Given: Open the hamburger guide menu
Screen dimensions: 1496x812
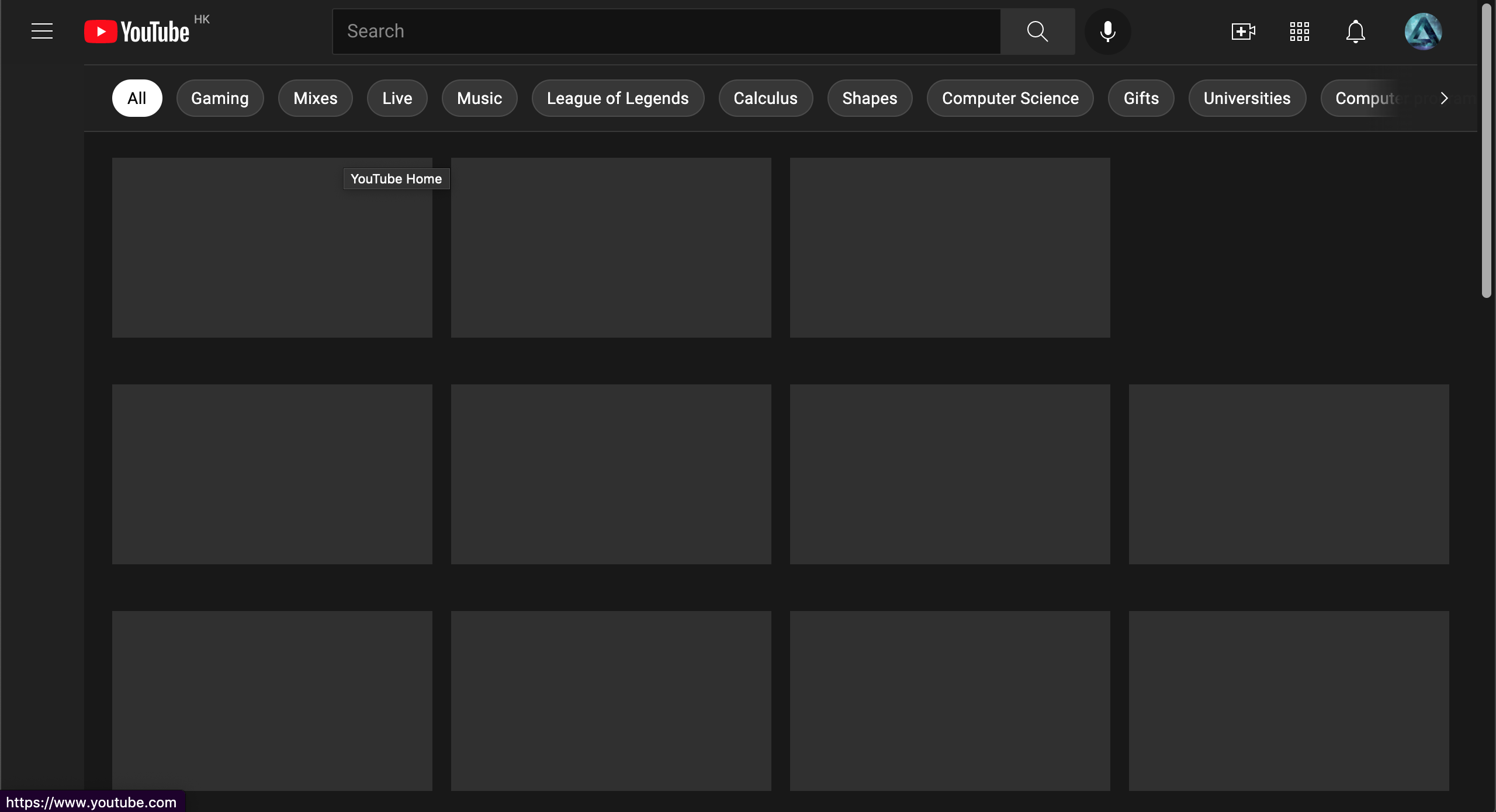Looking at the screenshot, I should [x=42, y=31].
